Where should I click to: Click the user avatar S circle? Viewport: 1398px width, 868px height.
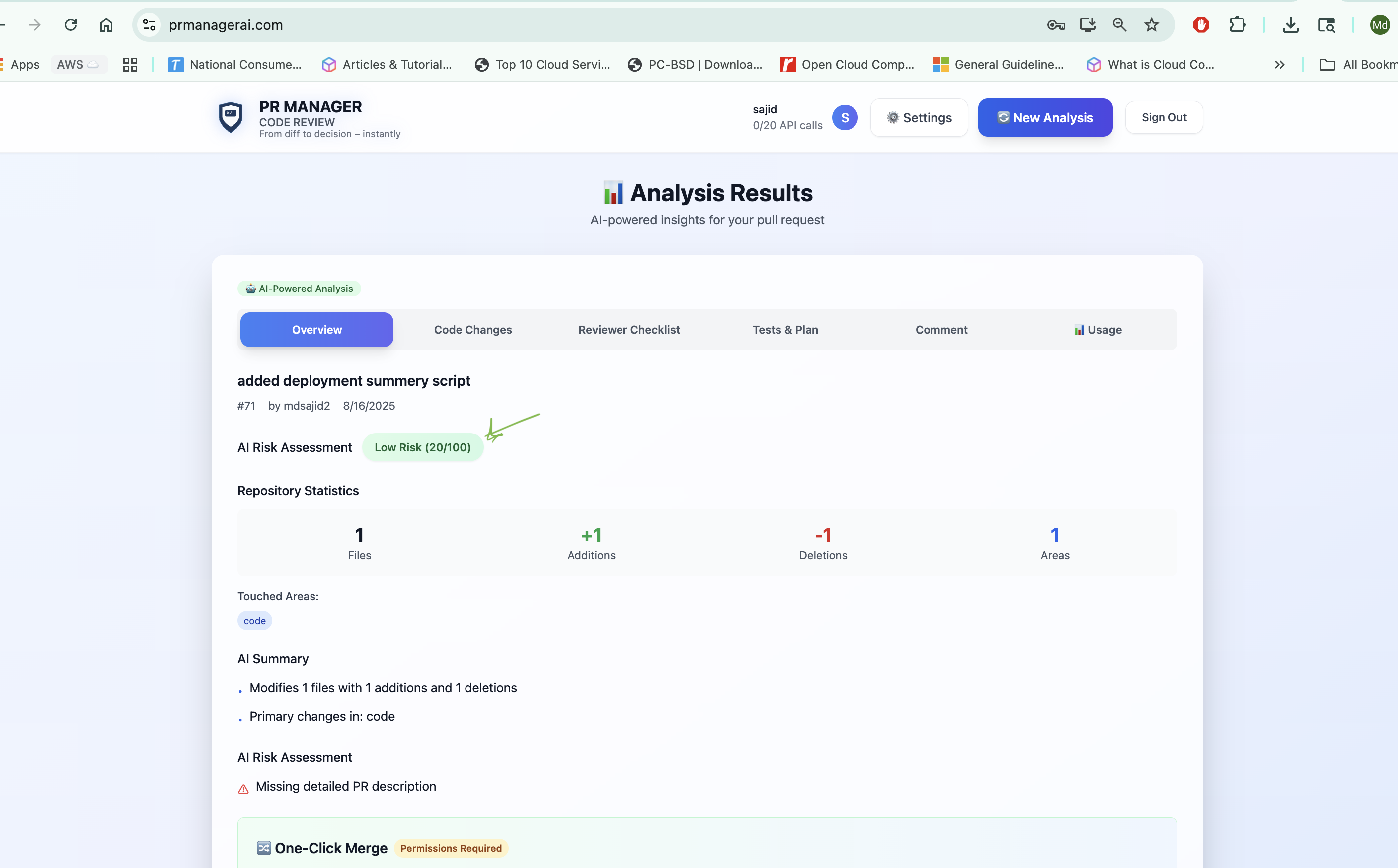click(x=844, y=117)
